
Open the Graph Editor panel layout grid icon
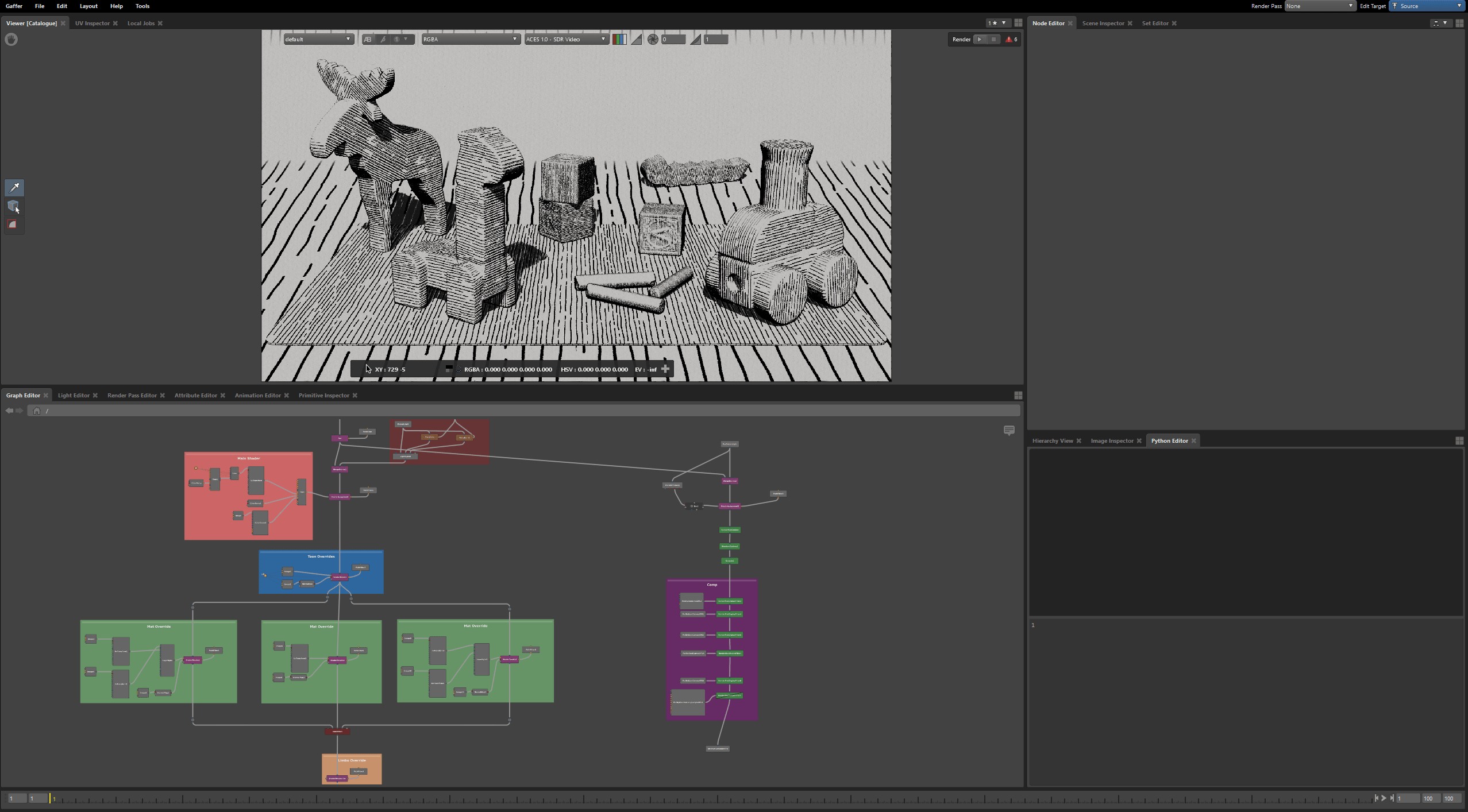click(x=1018, y=395)
